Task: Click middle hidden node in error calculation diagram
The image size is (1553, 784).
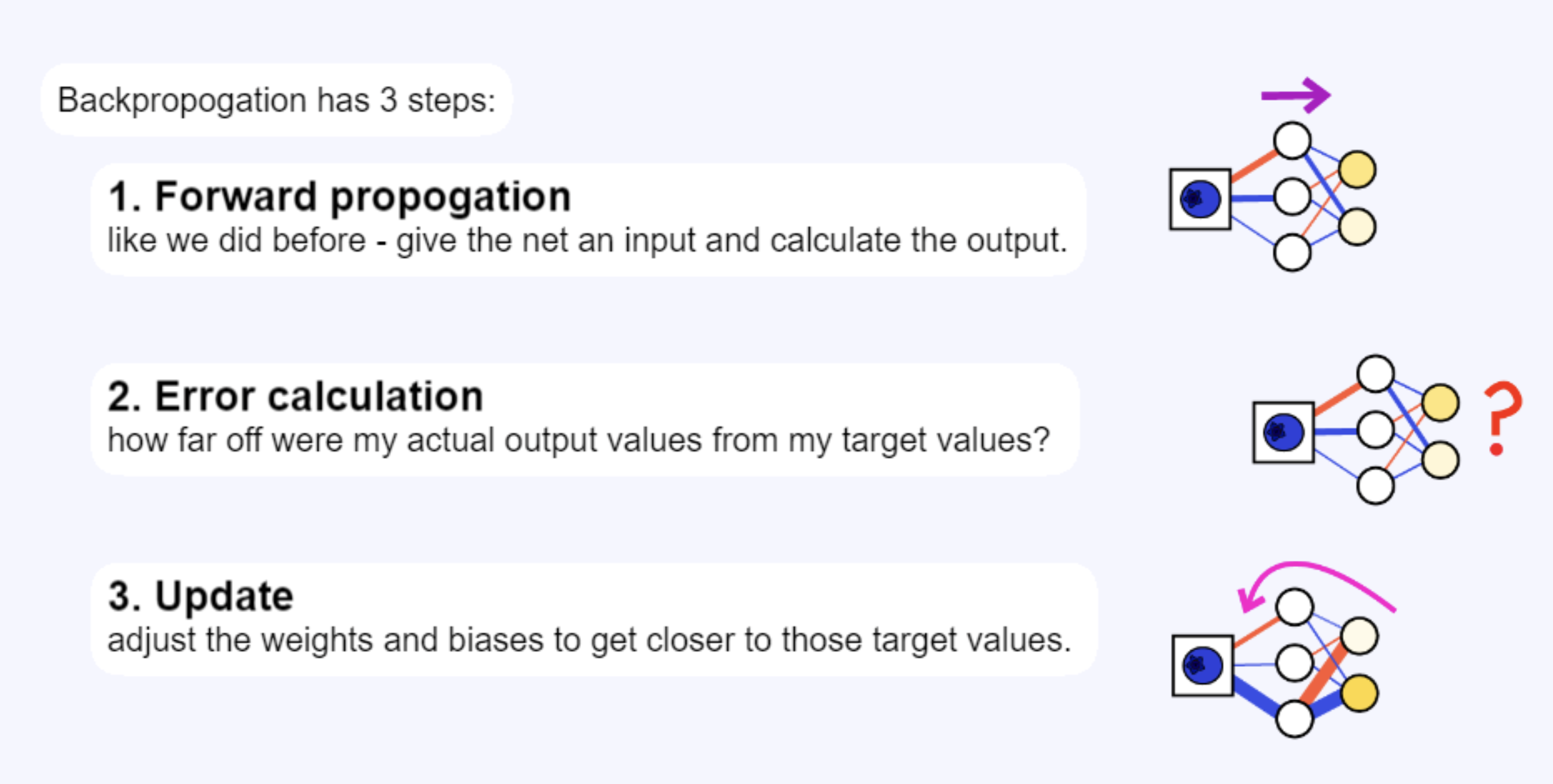Action: pyautogui.click(x=1376, y=430)
